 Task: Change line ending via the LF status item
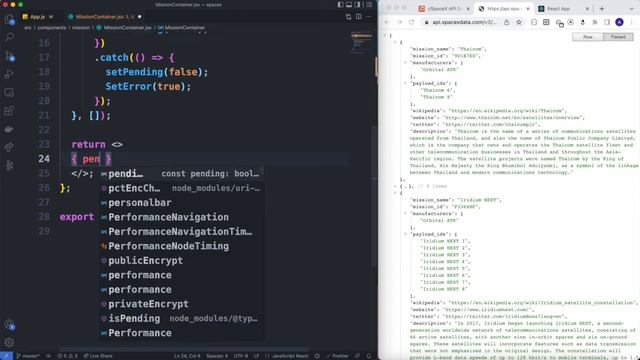click(256, 356)
